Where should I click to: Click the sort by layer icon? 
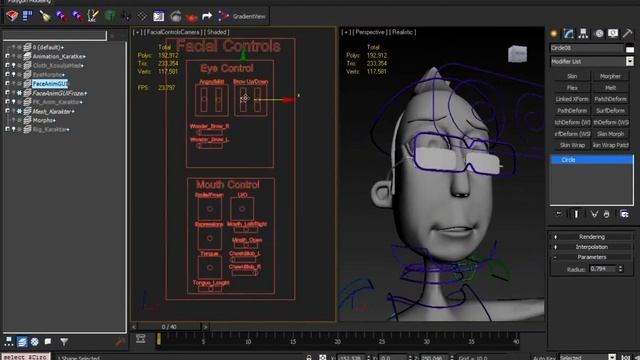(22, 342)
